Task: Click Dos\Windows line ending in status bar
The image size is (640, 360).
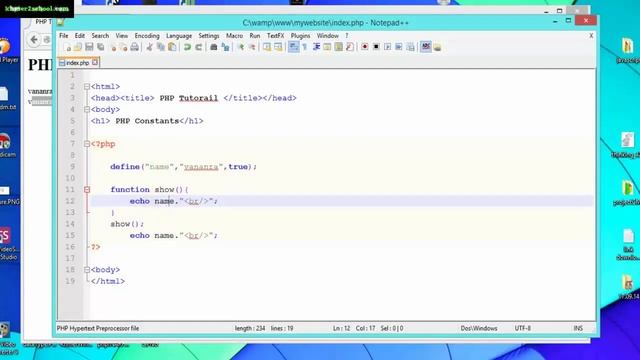Action: click(x=479, y=328)
